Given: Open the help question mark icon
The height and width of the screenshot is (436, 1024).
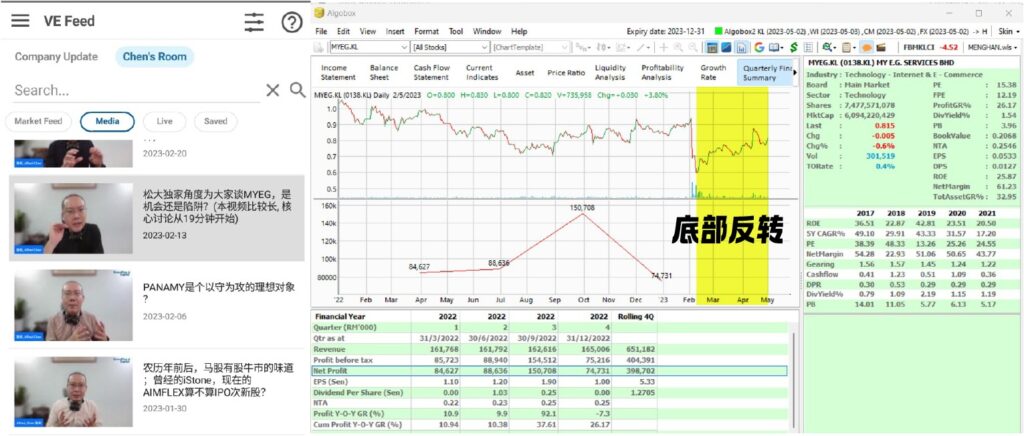Looking at the screenshot, I should [x=291, y=22].
